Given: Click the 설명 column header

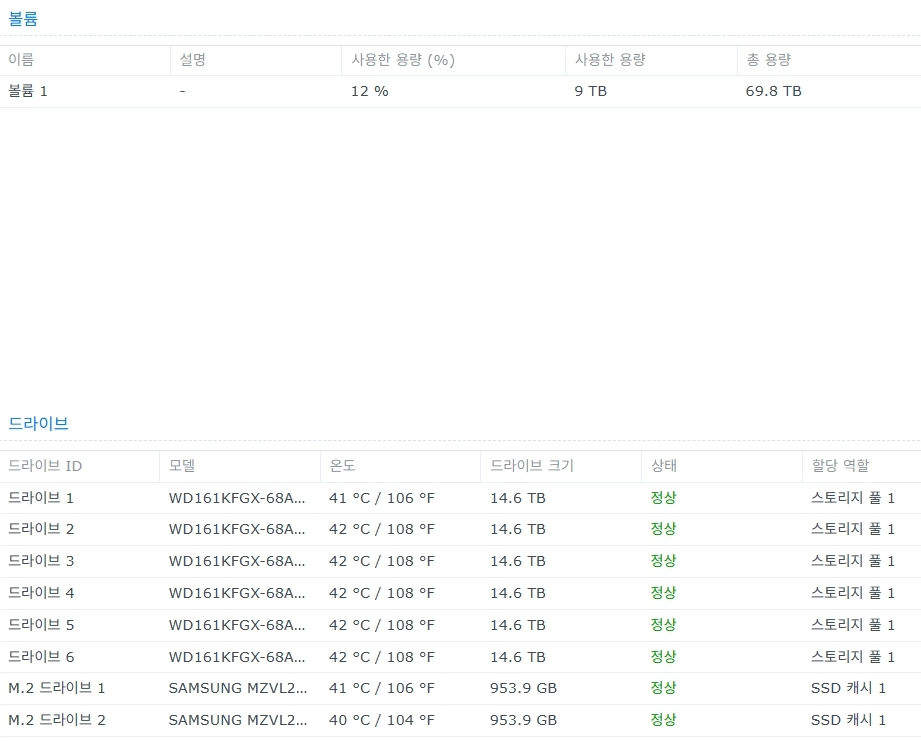Looking at the screenshot, I should click(193, 60).
